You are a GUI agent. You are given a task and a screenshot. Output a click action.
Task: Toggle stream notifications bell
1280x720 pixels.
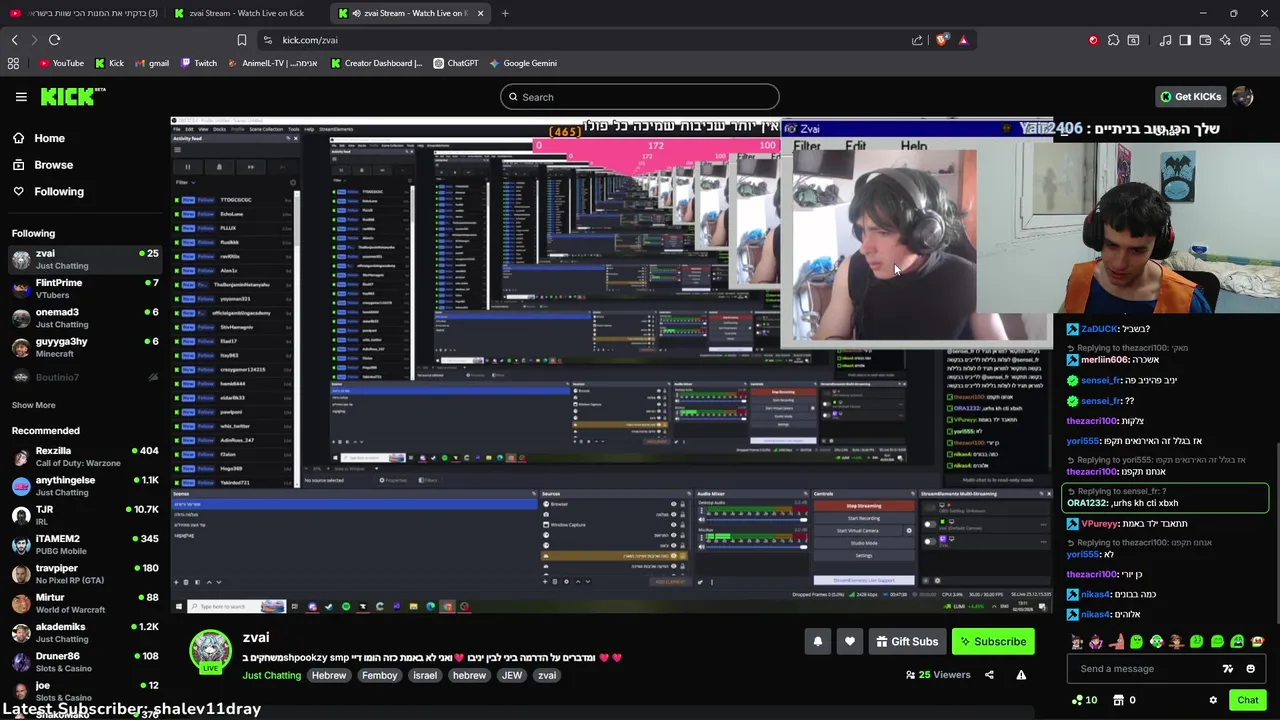coord(818,642)
